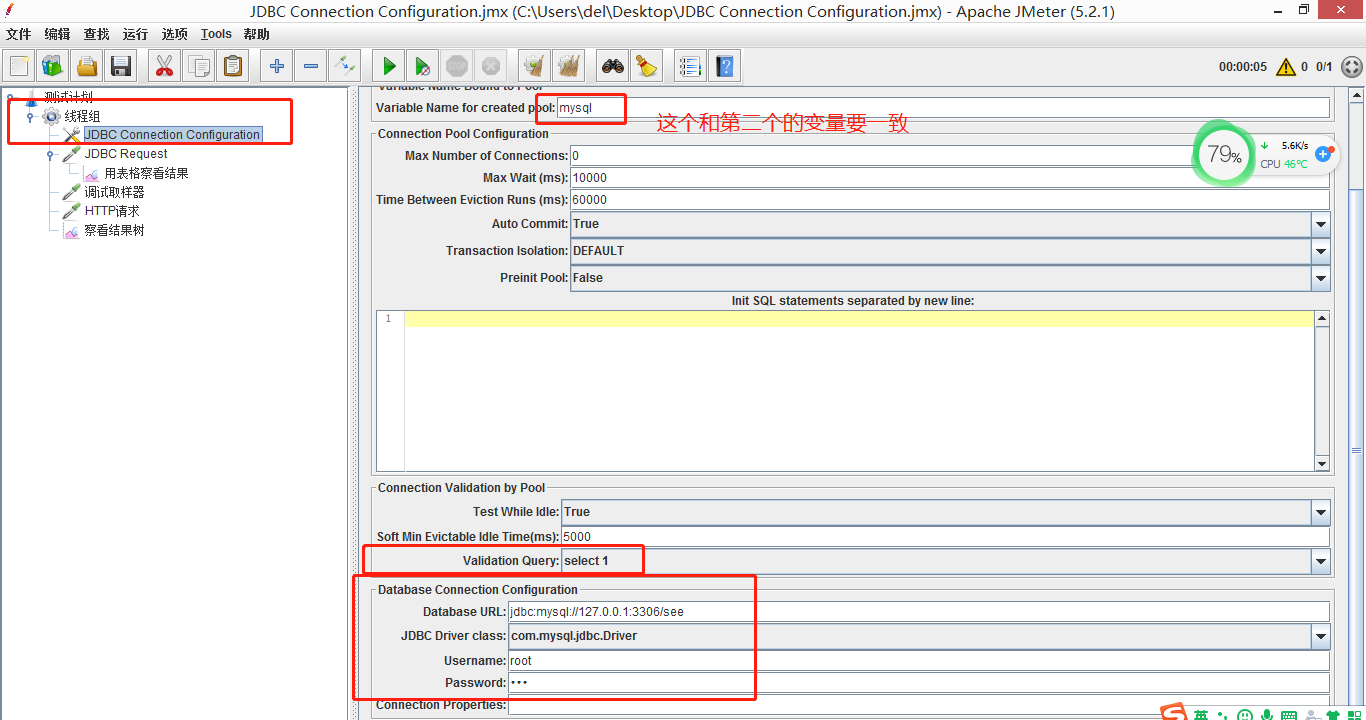Open the Test While Idle dropdown
Viewport: 1366px width, 720px height.
pyautogui.click(x=1321, y=512)
